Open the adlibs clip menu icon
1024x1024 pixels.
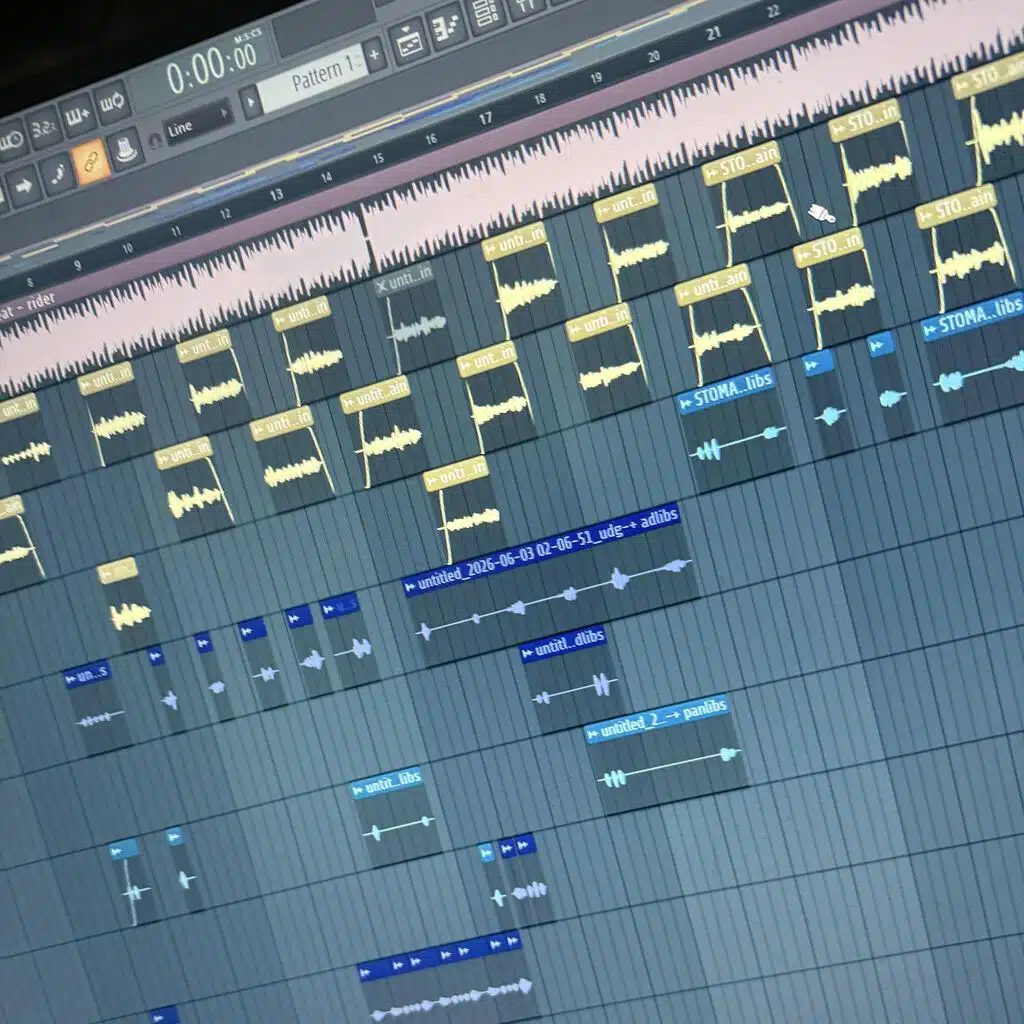[x=409, y=588]
